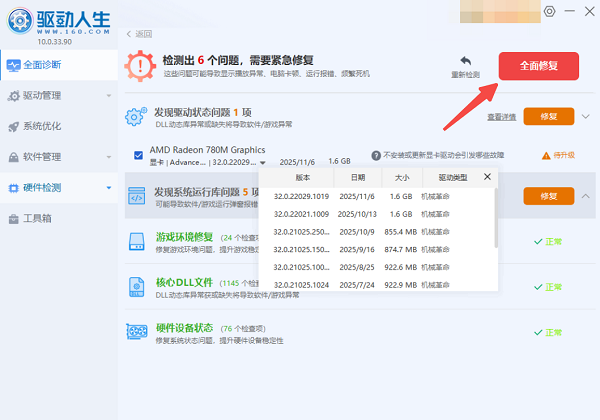Select driver version dated 2025/8/25
Image resolution: width=600 pixels, height=420 pixels.
coord(377,267)
